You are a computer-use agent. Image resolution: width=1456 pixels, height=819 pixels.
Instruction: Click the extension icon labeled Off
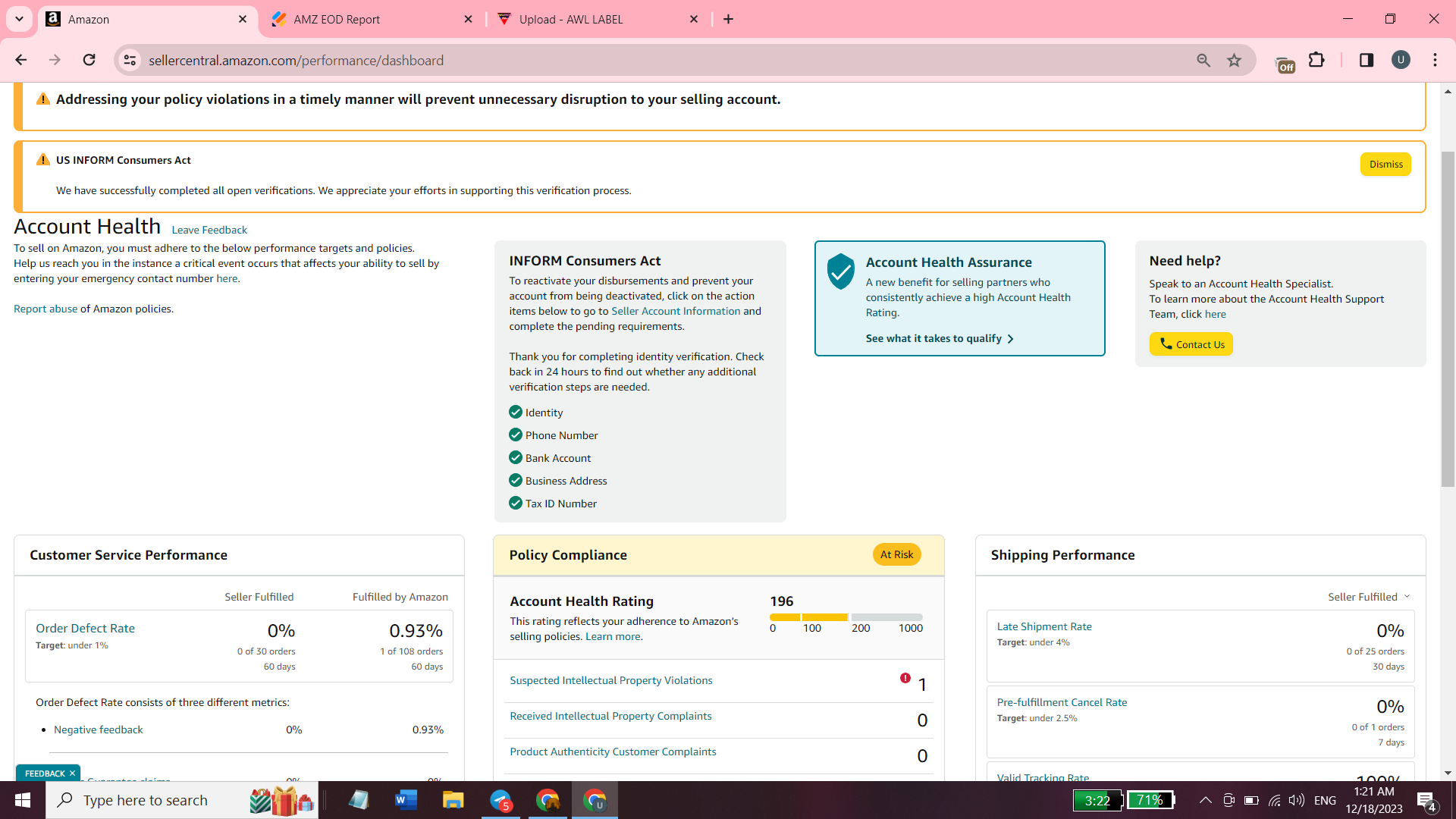click(1285, 64)
